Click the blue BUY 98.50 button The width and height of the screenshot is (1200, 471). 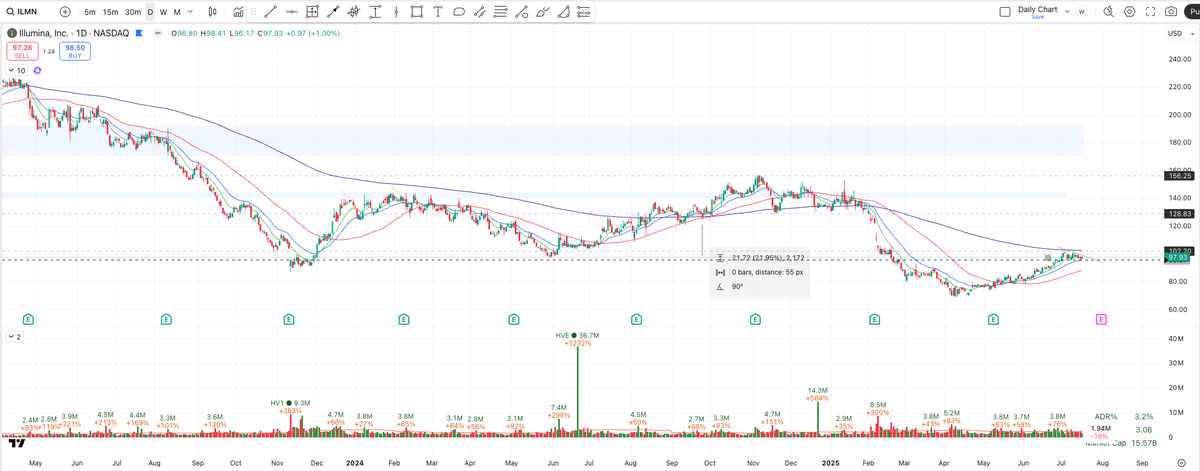point(75,51)
